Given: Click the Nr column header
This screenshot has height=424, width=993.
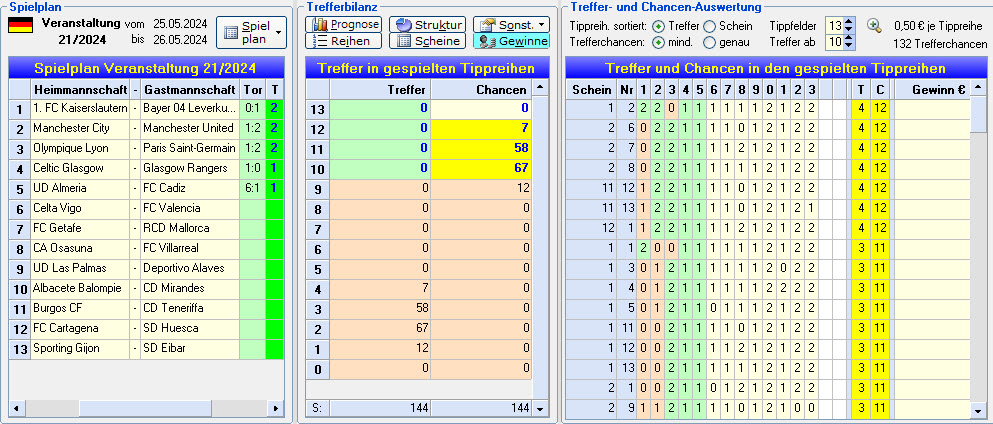Looking at the screenshot, I should (626, 89).
